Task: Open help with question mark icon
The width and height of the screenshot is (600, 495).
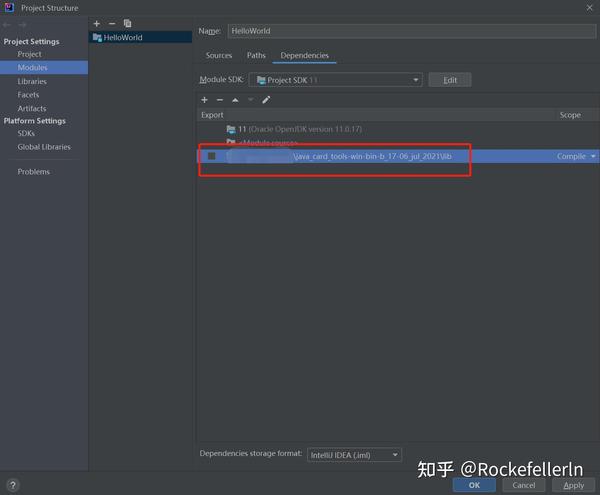Action: pos(13,485)
